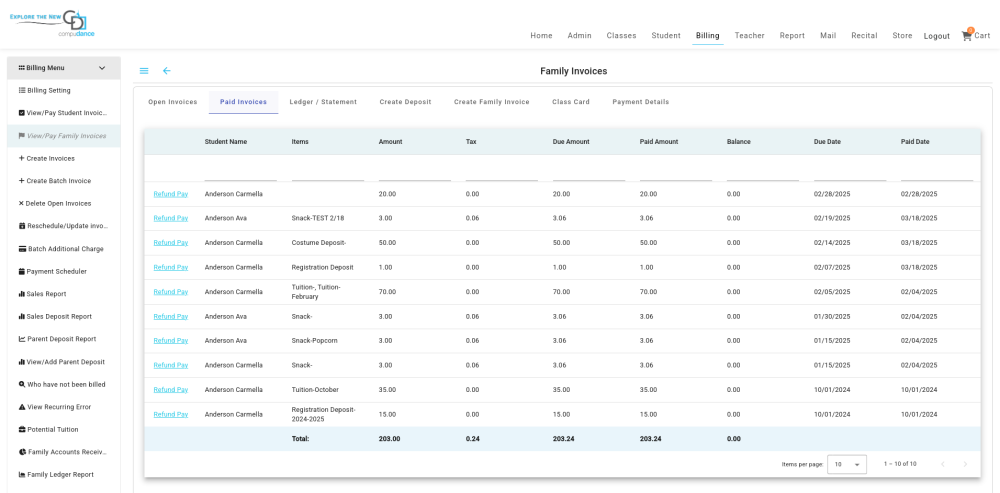Image resolution: width=1000 pixels, height=493 pixels.
Task: Open Who have not been billed
Action: click(x=63, y=385)
